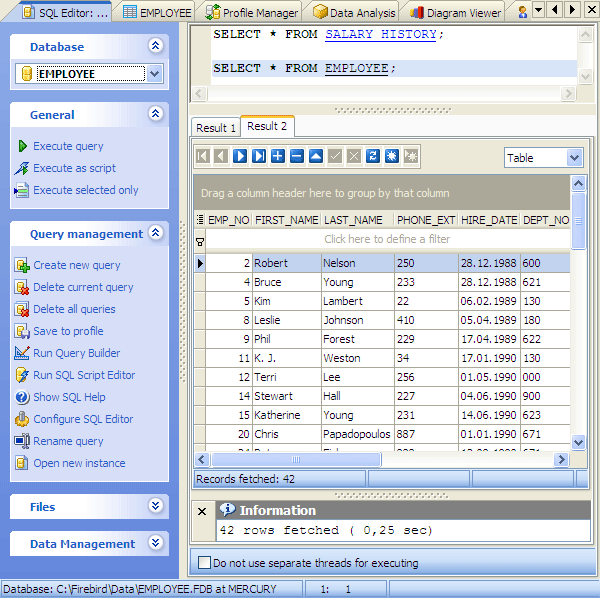Click the Show SQL Help link
The height and width of the screenshot is (598, 600).
[x=69, y=397]
